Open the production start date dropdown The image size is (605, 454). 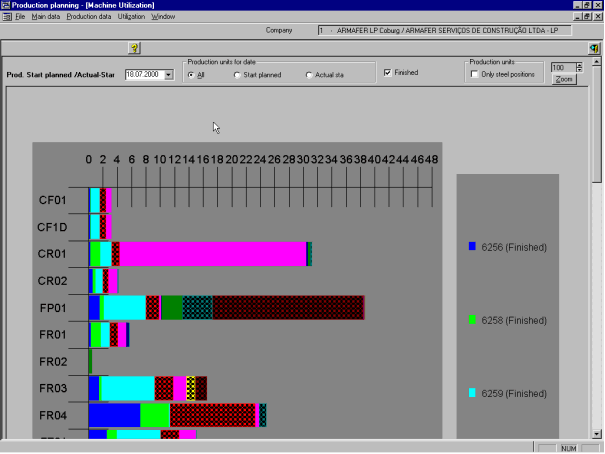169,74
